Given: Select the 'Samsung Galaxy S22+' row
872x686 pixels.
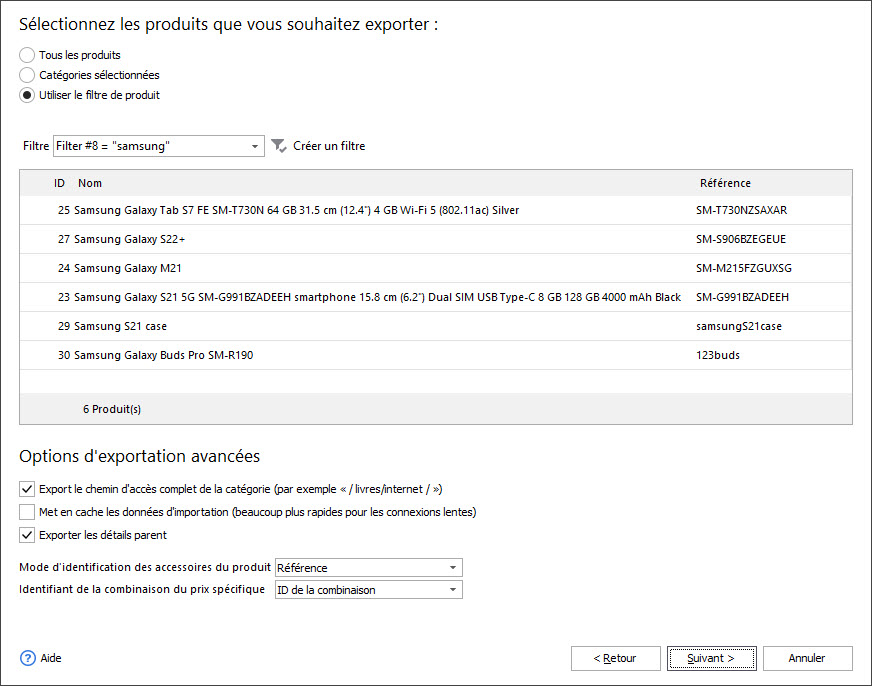Looking at the screenshot, I should click(x=435, y=239).
